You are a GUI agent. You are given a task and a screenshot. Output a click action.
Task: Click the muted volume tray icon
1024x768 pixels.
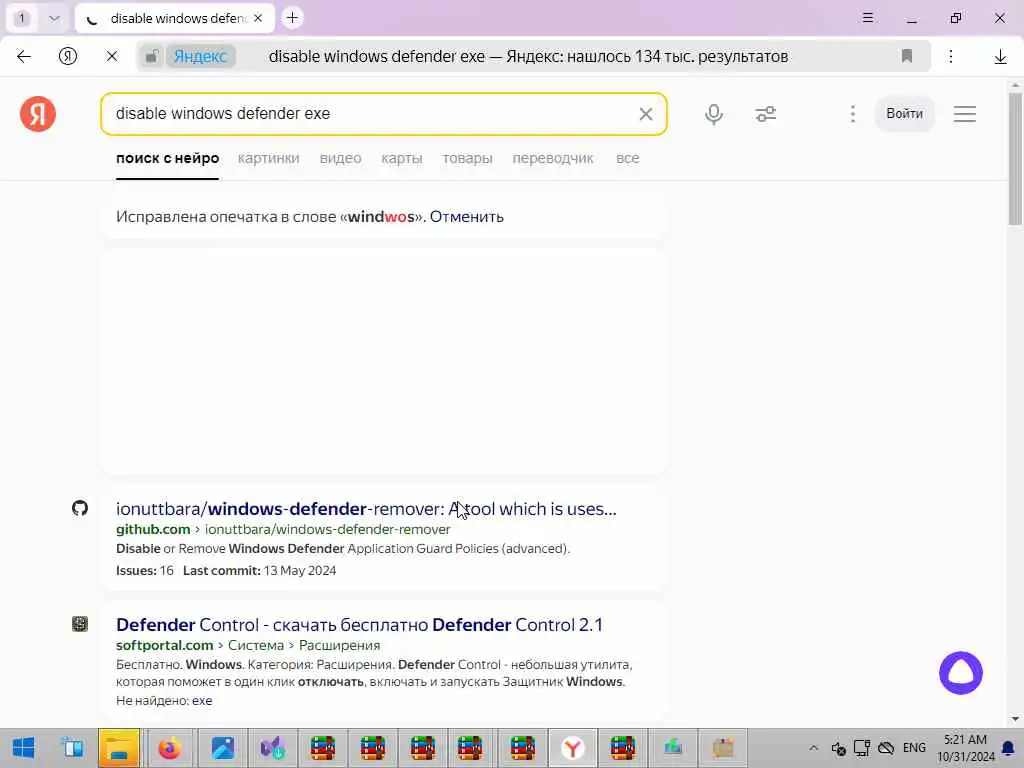[x=839, y=748]
